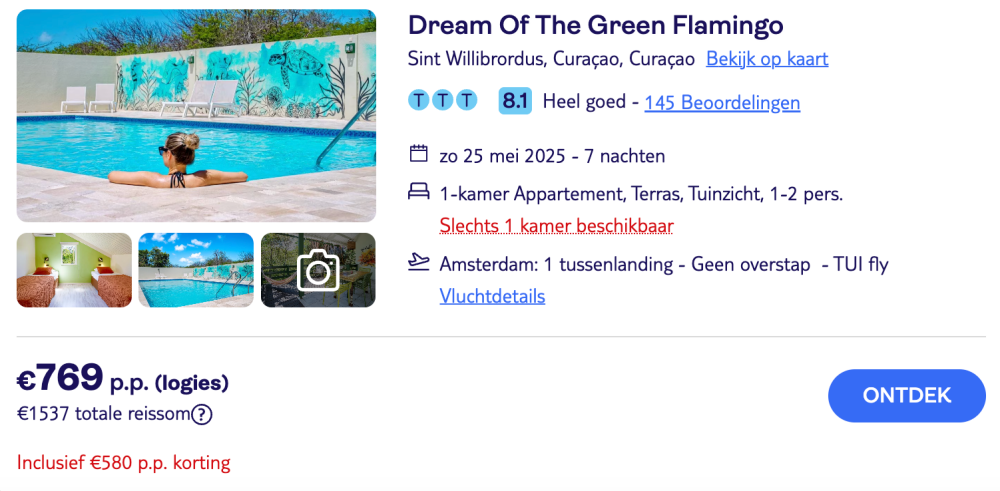Image resolution: width=1000 pixels, height=491 pixels.
Task: Click the calendar icon next to date
Action: point(418,154)
